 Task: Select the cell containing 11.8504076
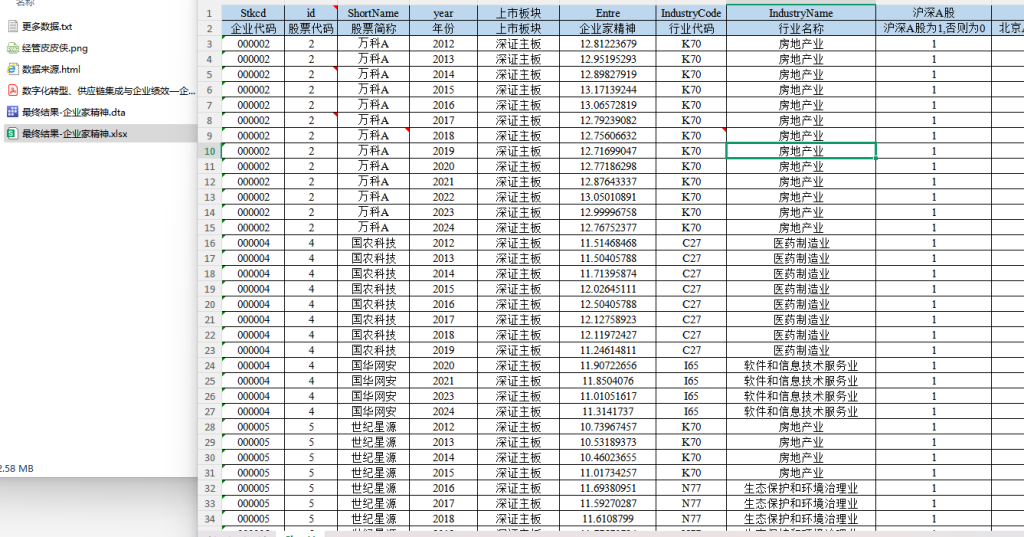608,381
